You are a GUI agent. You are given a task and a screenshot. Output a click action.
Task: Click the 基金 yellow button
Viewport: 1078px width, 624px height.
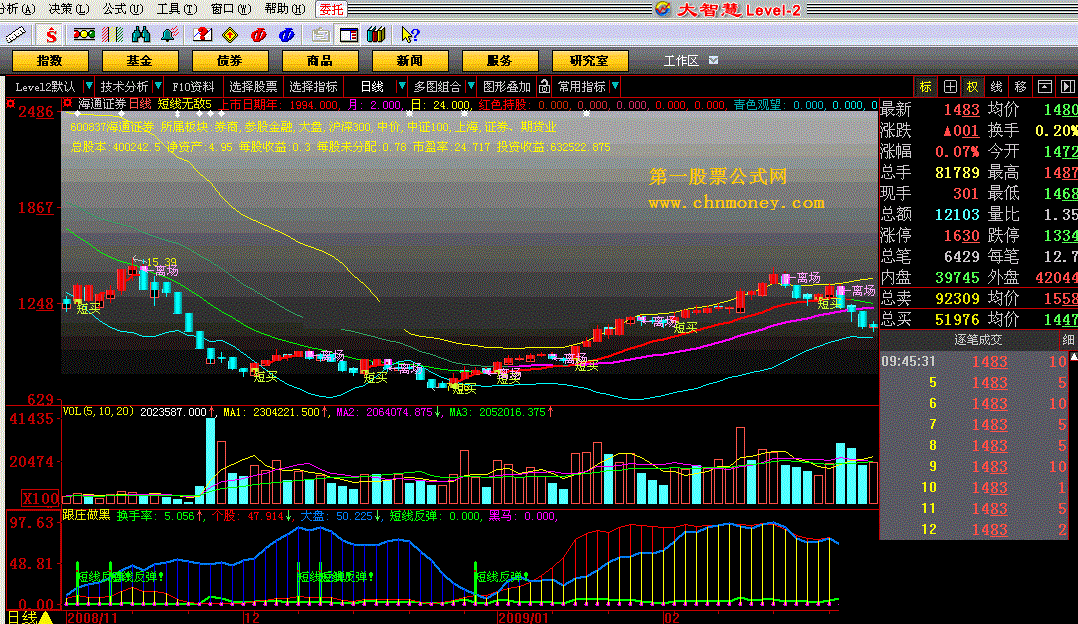[x=140, y=60]
